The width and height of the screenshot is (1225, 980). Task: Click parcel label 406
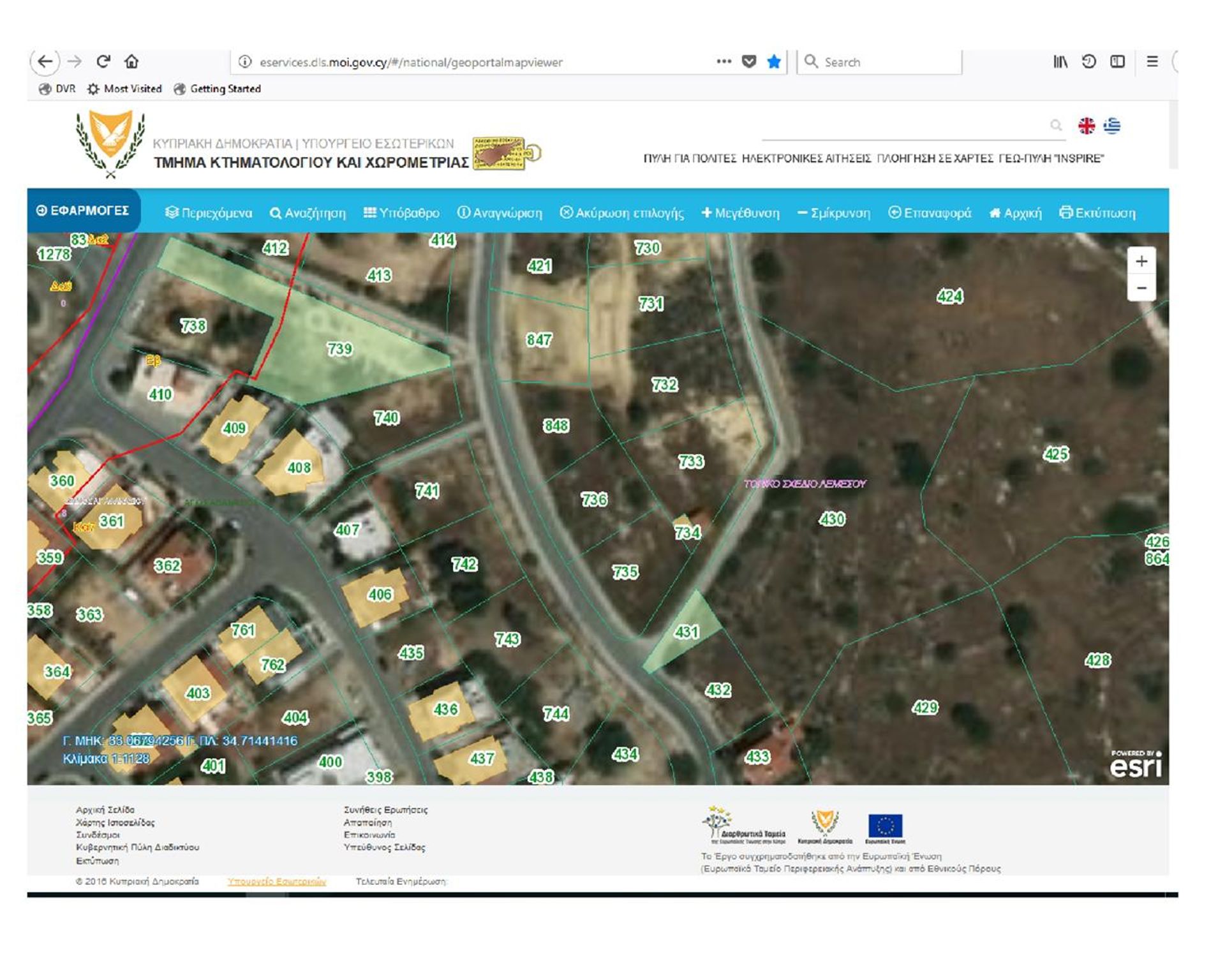coord(380,594)
